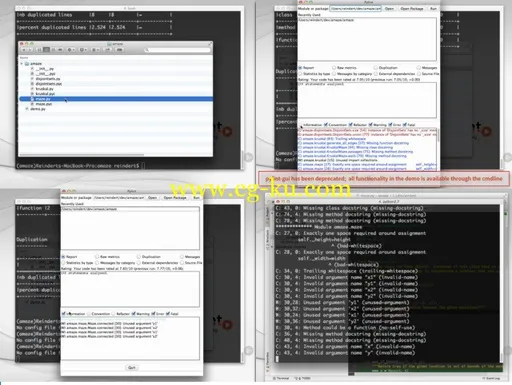This screenshot has width=512, height=385.
Task: Select maze.pyc in the Finder list
Action: point(44,104)
